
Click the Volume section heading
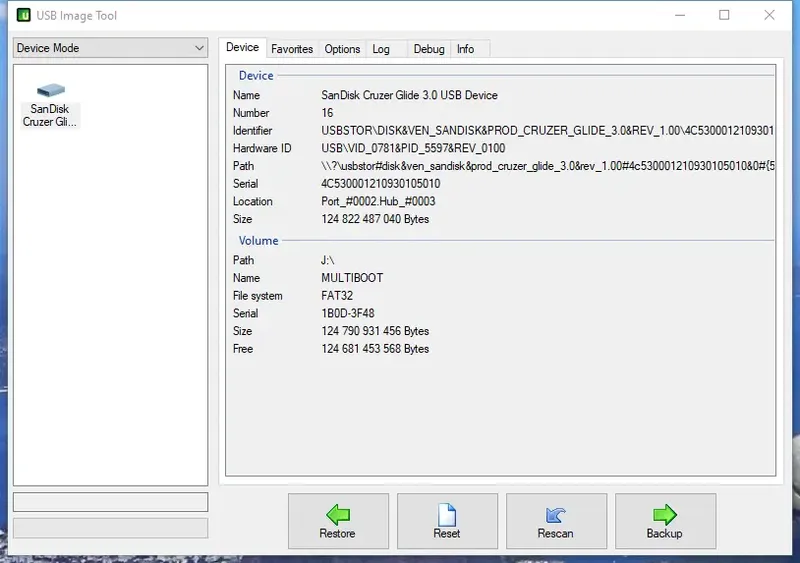[x=258, y=241]
